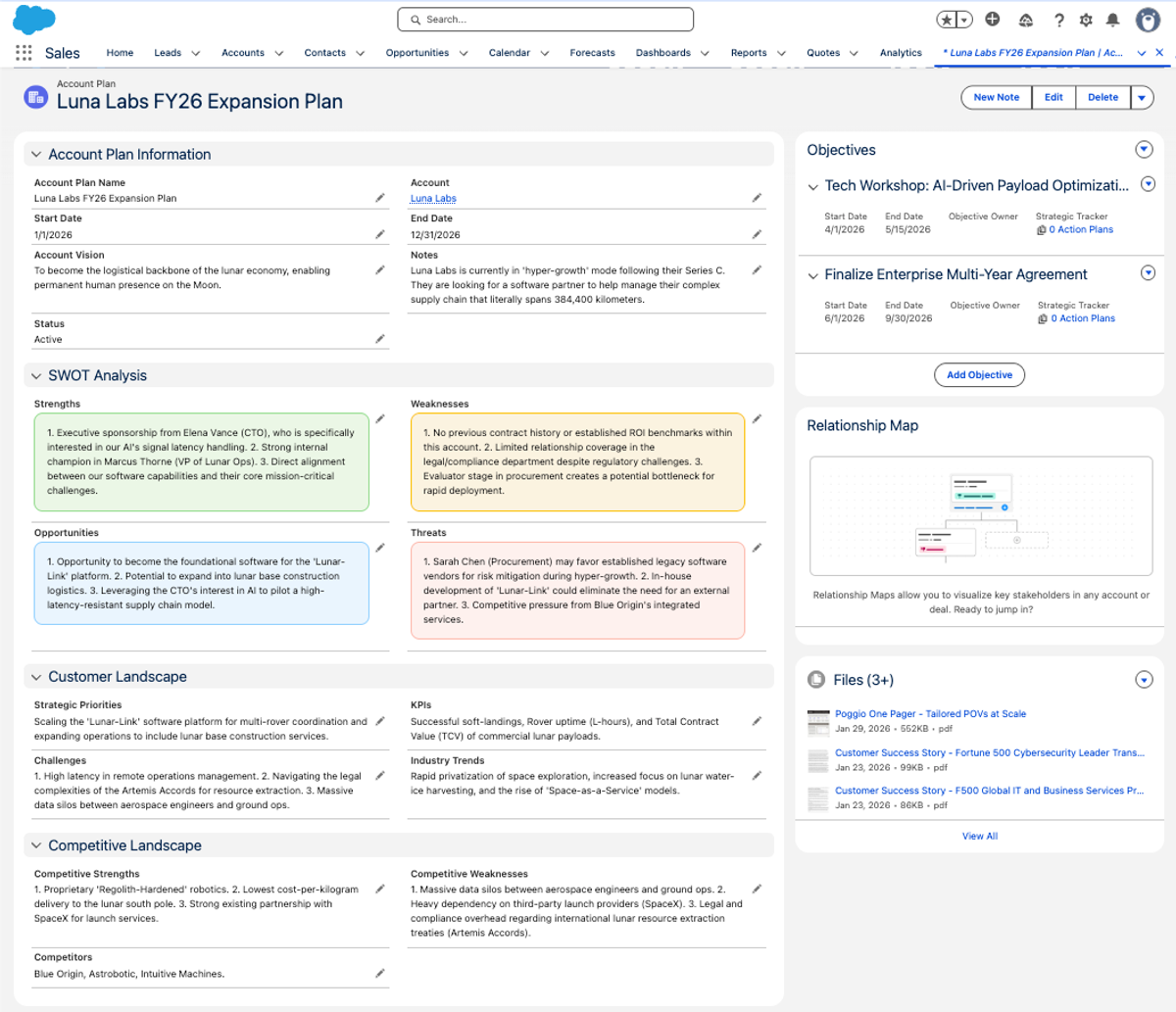Click the Add Objective button
Screen dimensions: 1176x1012
point(980,375)
